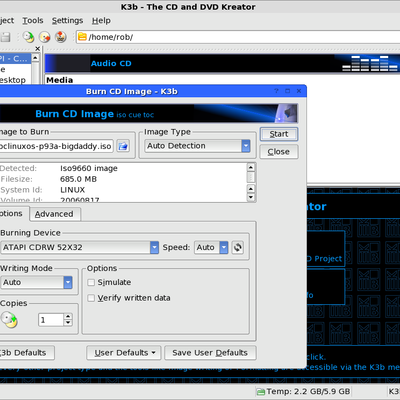Open the Settings menu
400x400 pixels.
(x=67, y=21)
